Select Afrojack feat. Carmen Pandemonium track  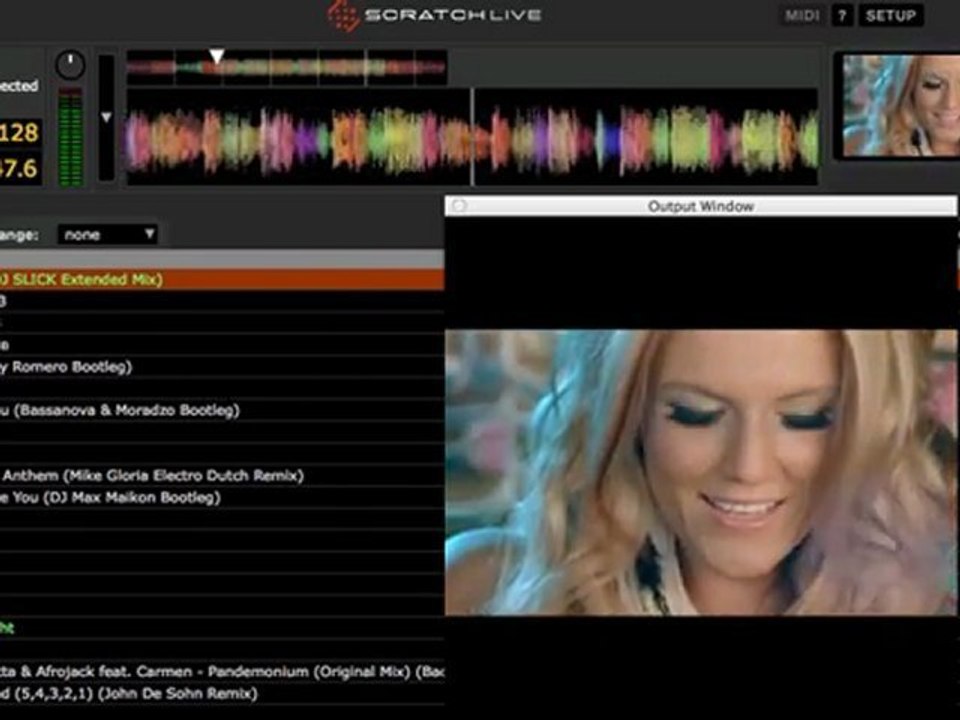(222, 672)
